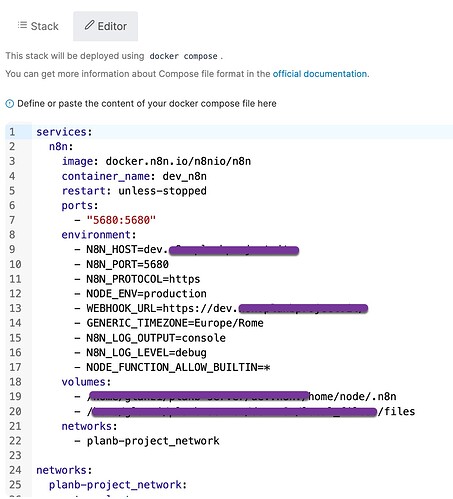Click line number 1 in the gutter
Viewport: 453px width, 499px height.
[x=12, y=132]
